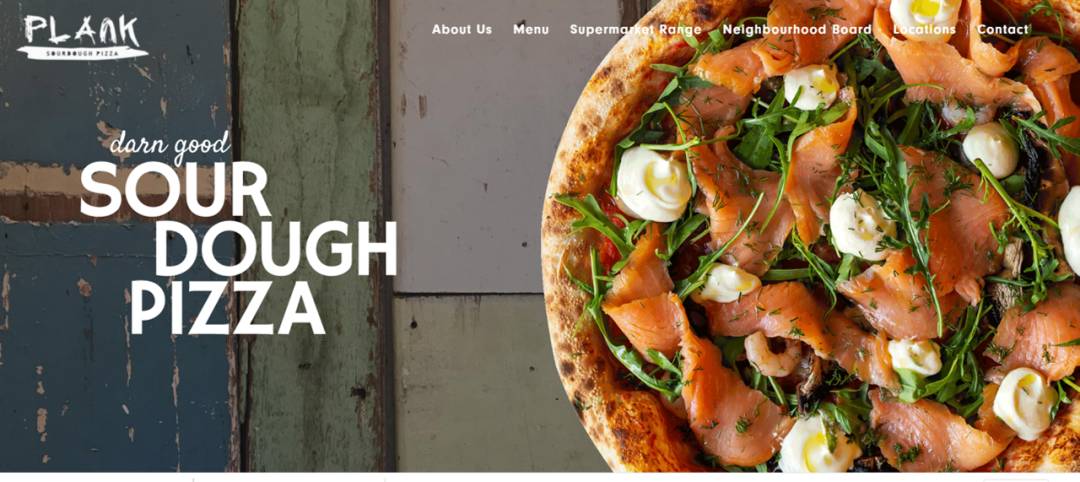Open the Supermarket Range page
Viewport: 1080px width, 482px height.
[636, 30]
